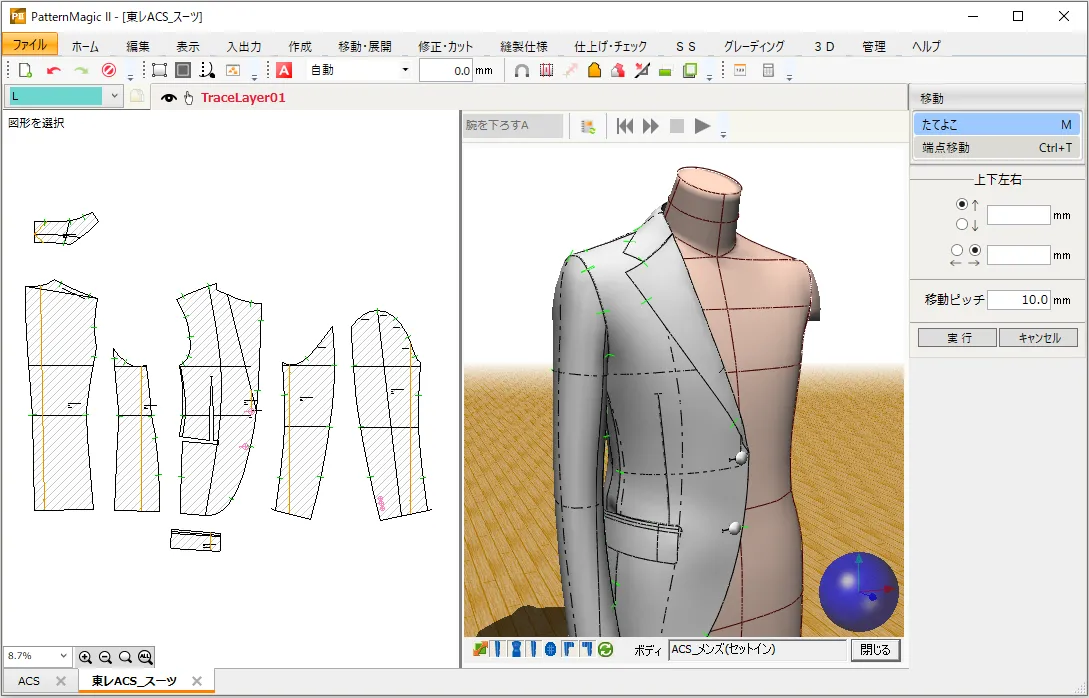The image size is (1089, 698).
Task: Select the up arrow direction radio button
Action: [962, 205]
